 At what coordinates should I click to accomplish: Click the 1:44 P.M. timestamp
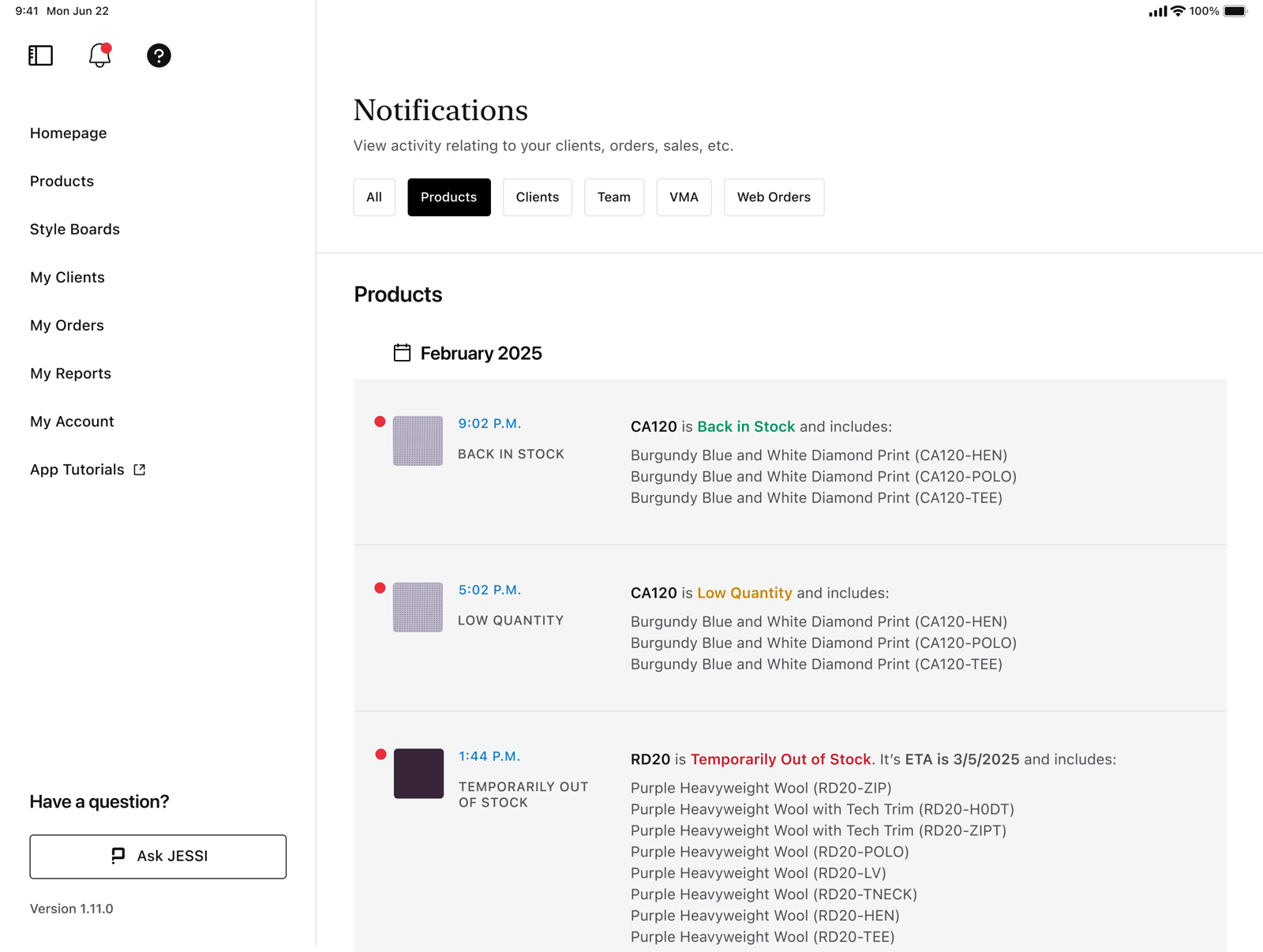(x=489, y=756)
